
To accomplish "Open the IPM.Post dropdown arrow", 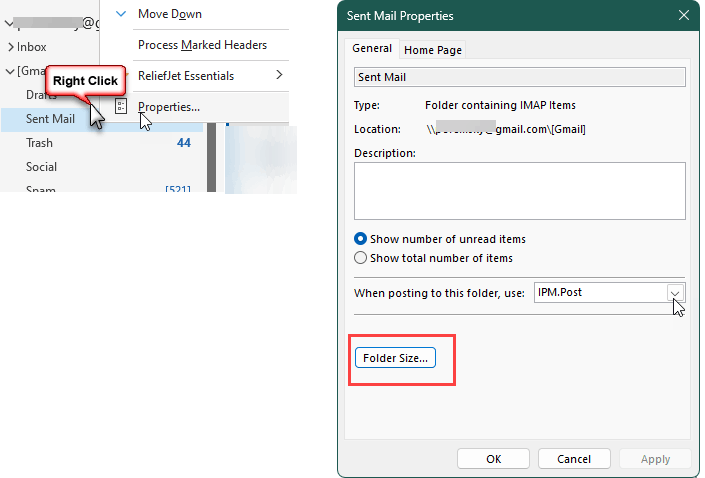I will [x=675, y=293].
